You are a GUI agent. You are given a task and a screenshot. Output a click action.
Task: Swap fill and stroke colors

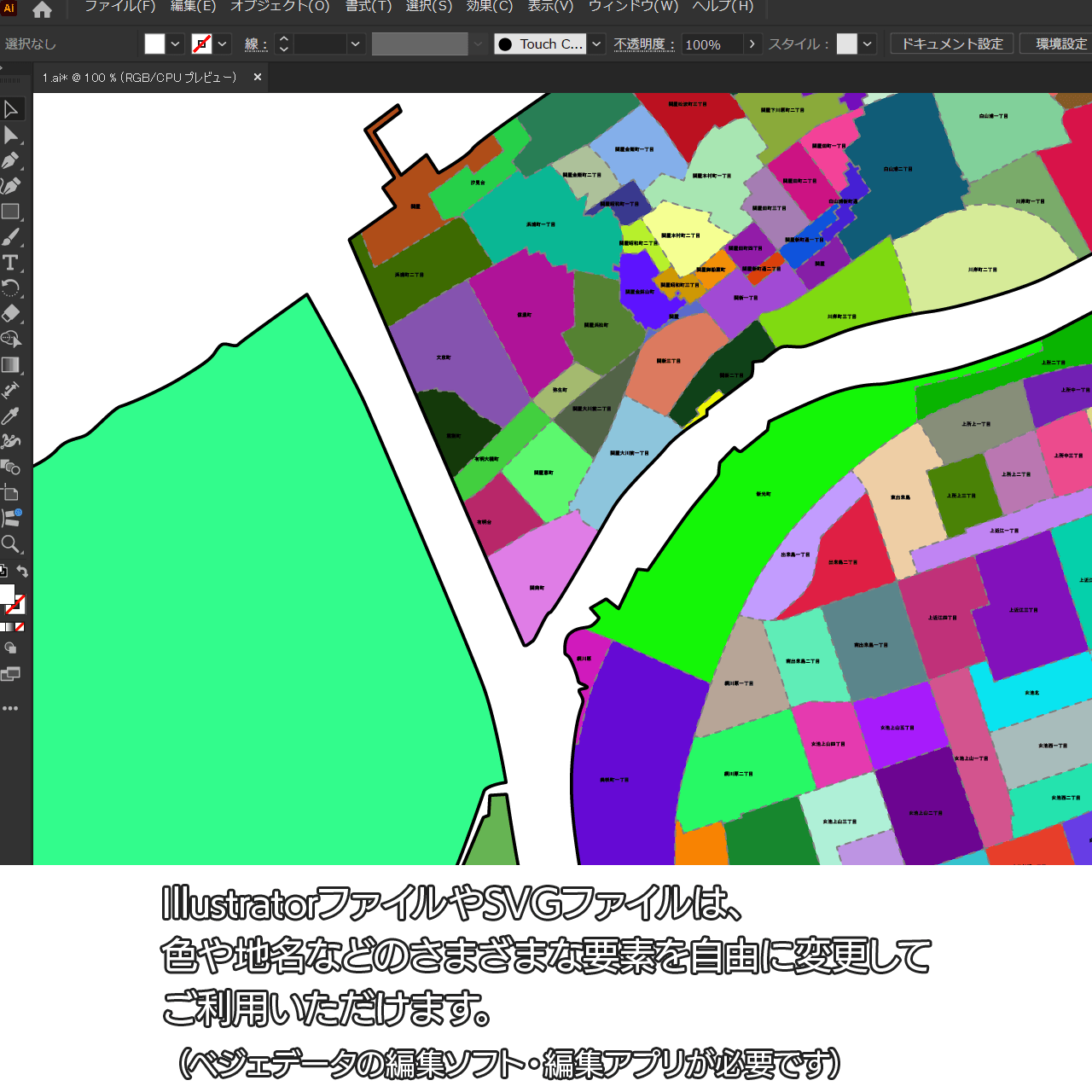23,572
